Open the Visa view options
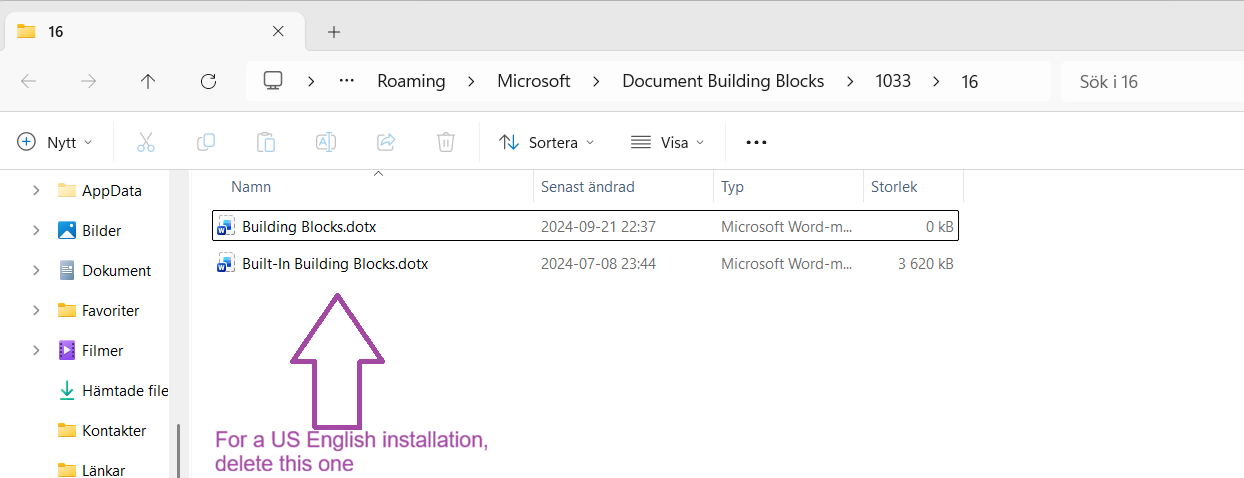 pyautogui.click(x=667, y=142)
